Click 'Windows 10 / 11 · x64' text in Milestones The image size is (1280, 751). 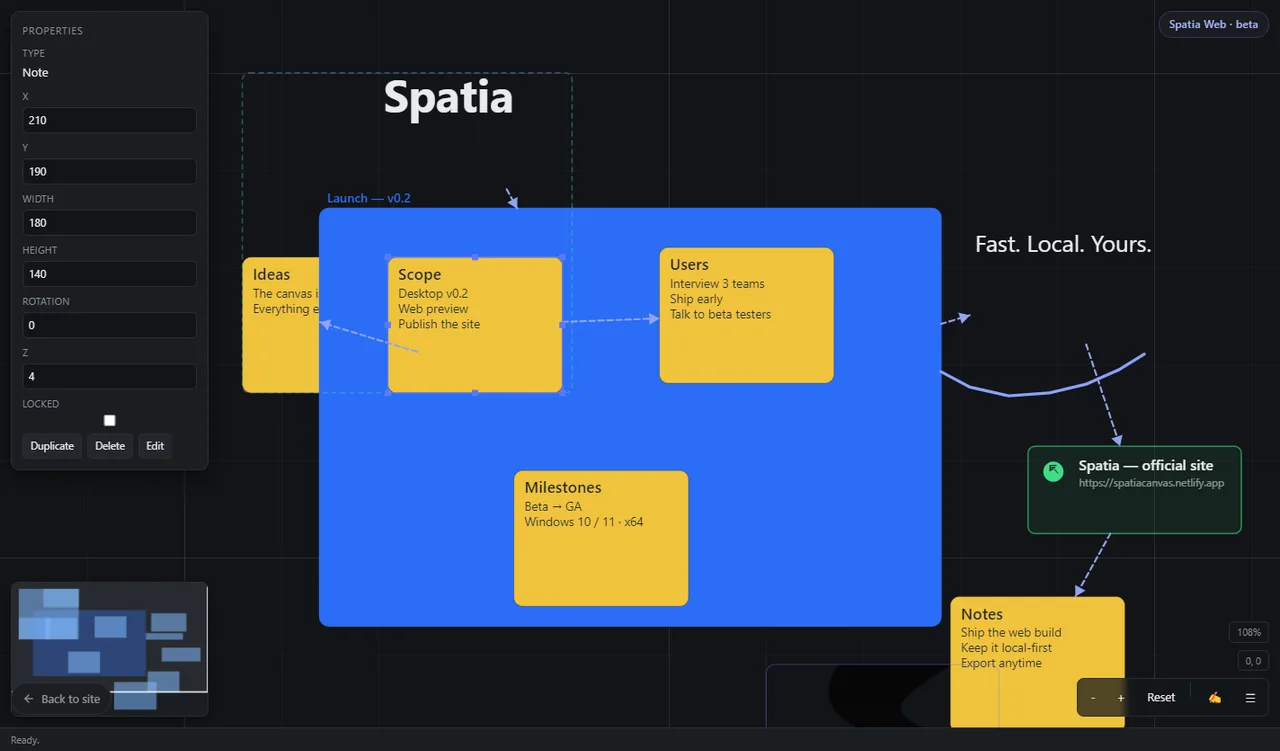click(x=584, y=522)
